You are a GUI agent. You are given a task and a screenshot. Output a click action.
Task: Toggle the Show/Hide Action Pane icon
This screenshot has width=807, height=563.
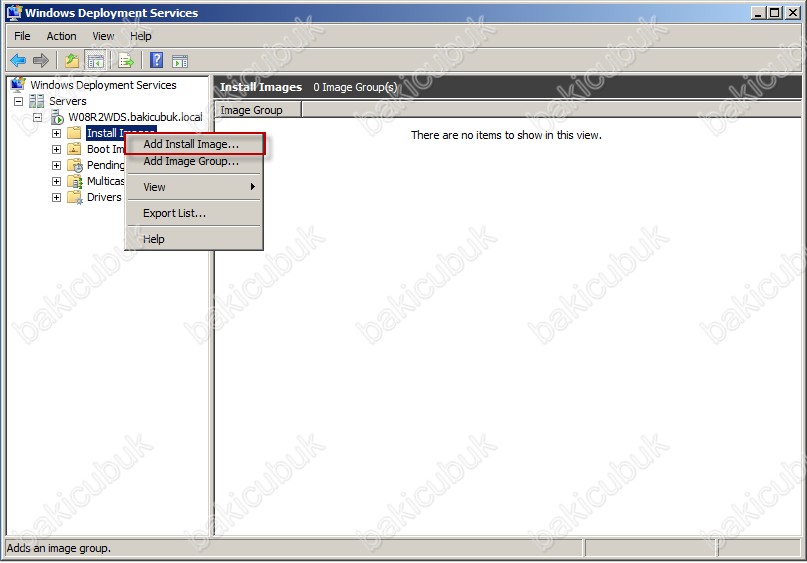click(180, 61)
